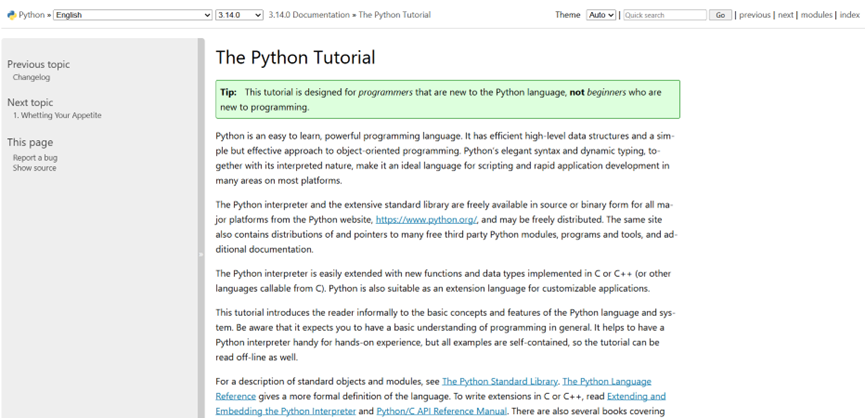Open Changelog under Previous topic
Viewport: 865px width, 418px height.
[31, 77]
